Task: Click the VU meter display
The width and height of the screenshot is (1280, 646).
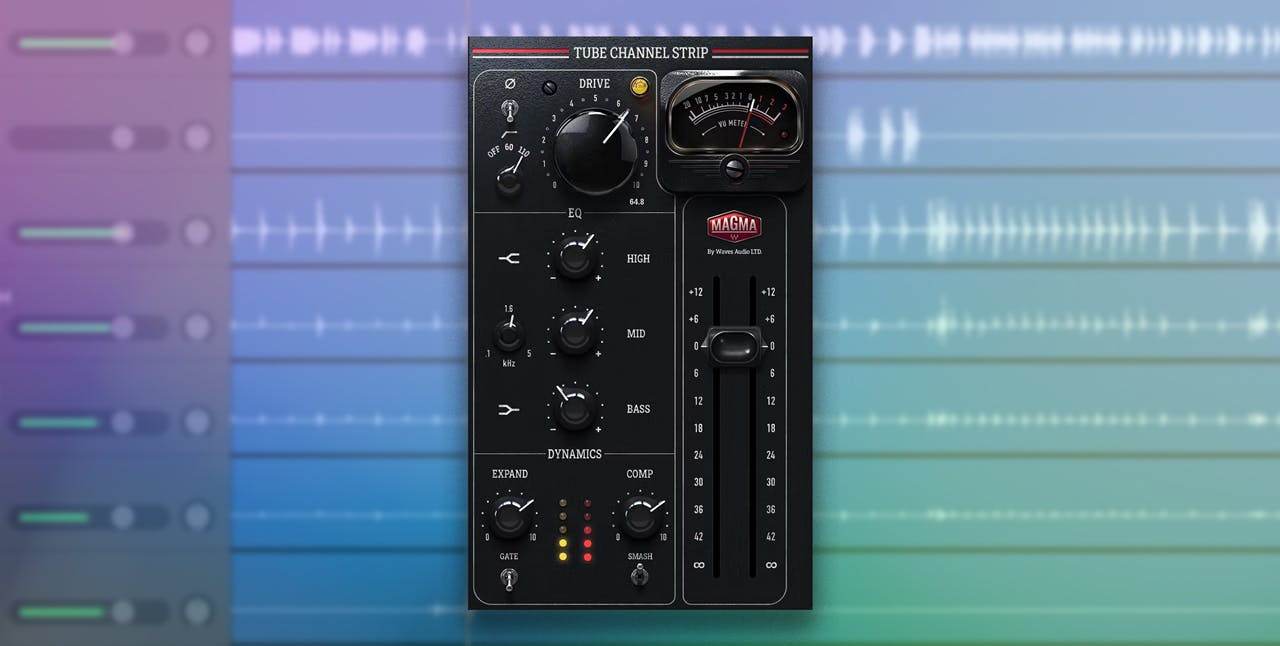Action: click(x=734, y=115)
